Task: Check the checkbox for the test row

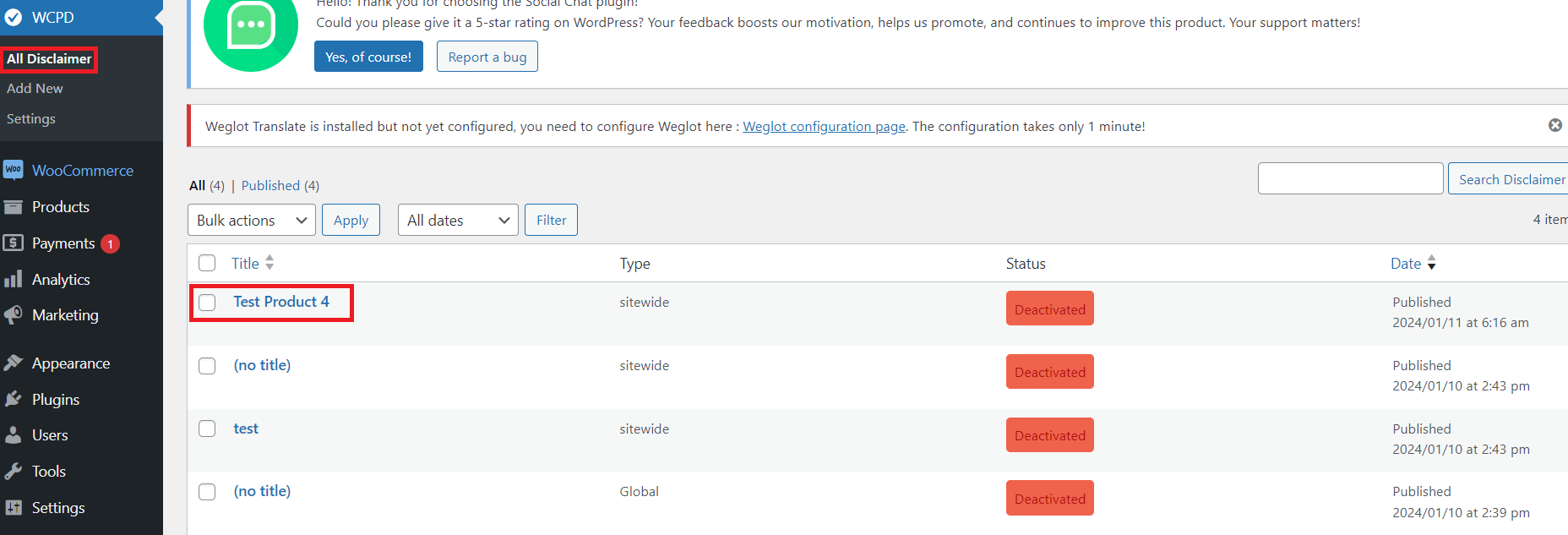Action: pyautogui.click(x=207, y=429)
